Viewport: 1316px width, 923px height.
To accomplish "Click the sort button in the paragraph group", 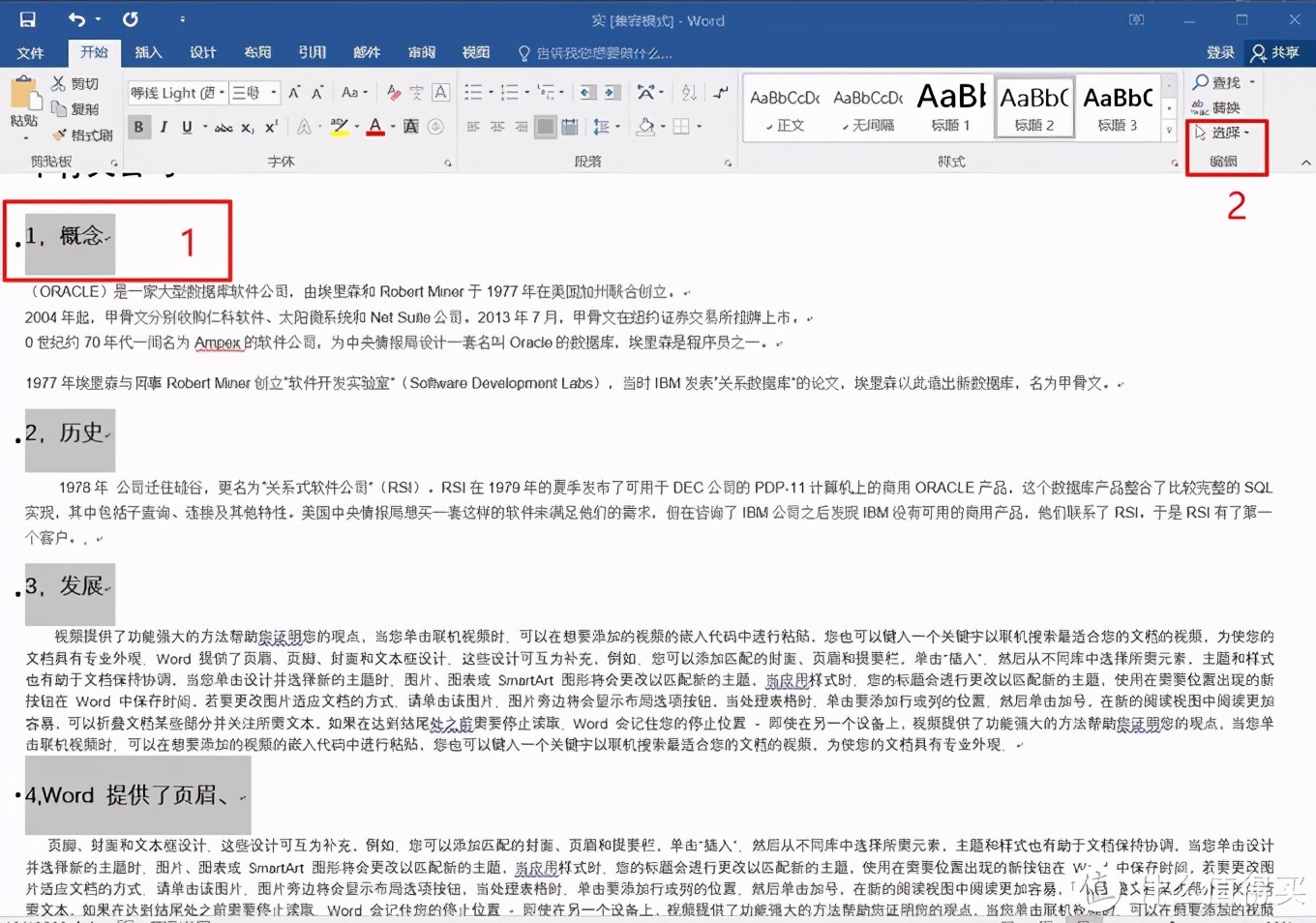I will [x=689, y=92].
